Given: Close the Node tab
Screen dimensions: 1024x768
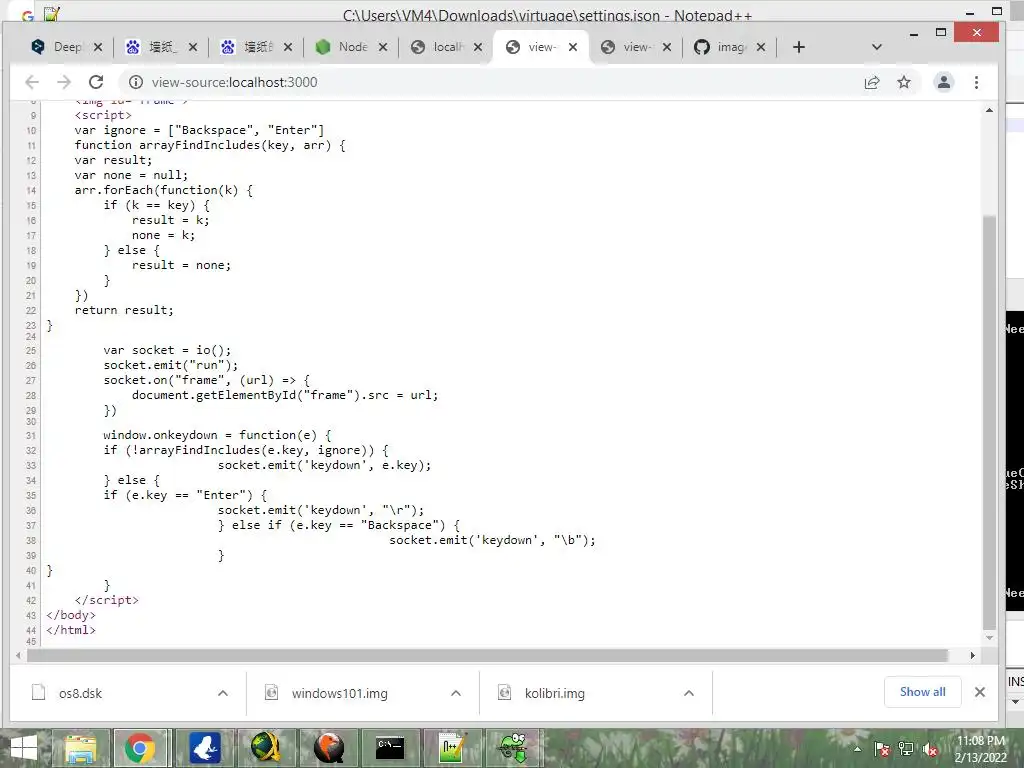Looking at the screenshot, I should click(x=383, y=47).
